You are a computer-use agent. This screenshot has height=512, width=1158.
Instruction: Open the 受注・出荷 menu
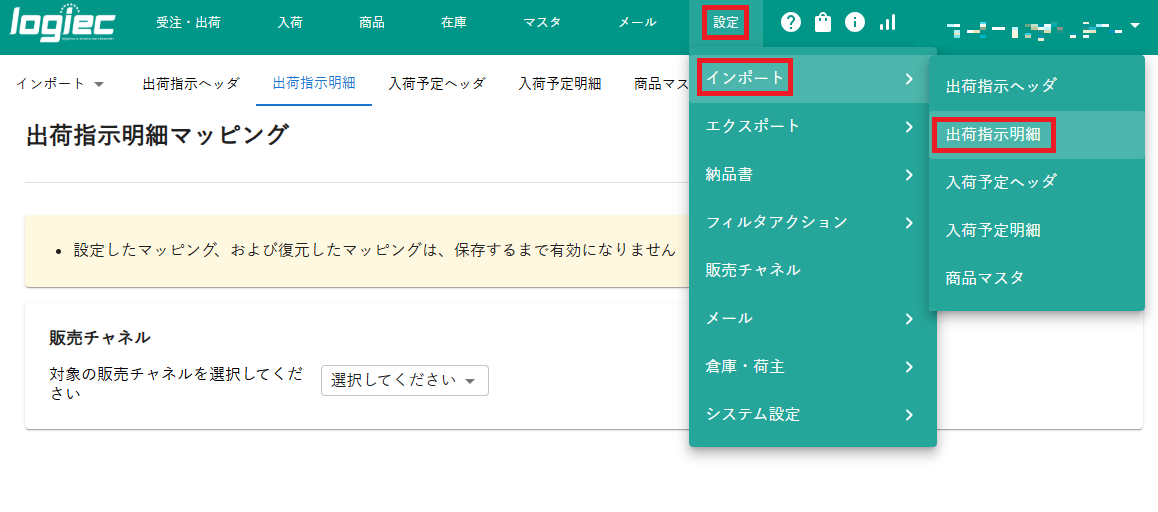pyautogui.click(x=188, y=23)
